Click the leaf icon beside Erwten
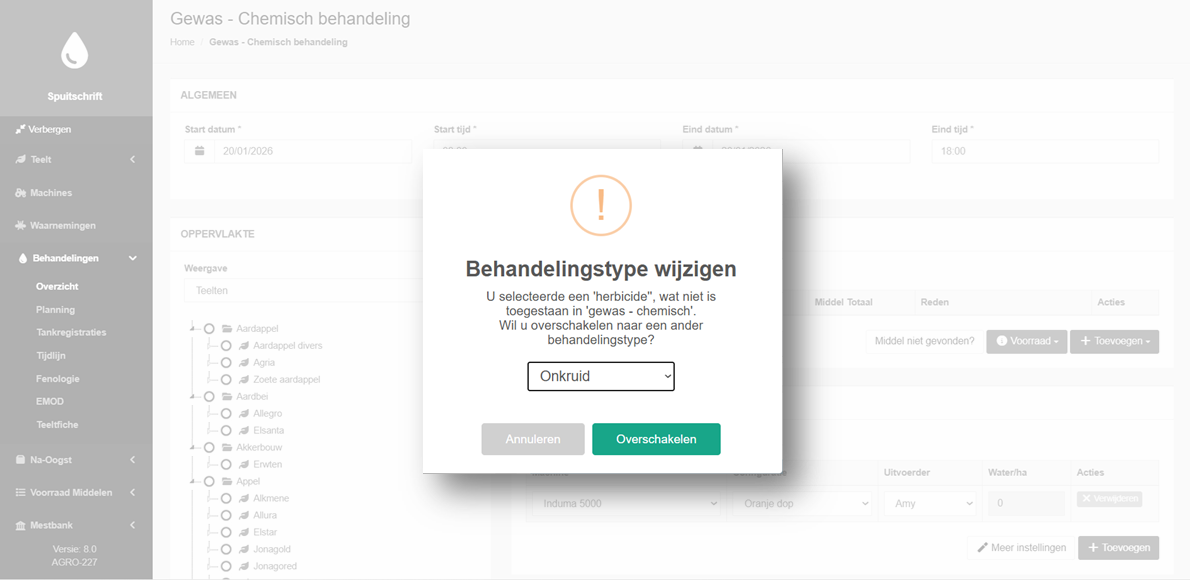 [x=244, y=464]
